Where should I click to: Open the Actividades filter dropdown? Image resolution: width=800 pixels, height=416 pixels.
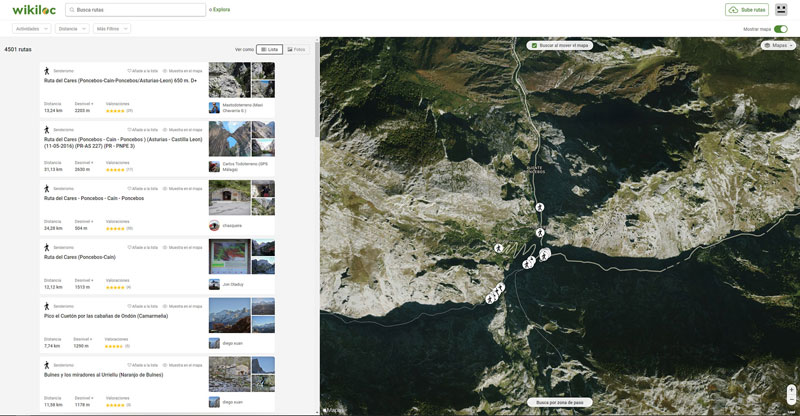[31, 29]
